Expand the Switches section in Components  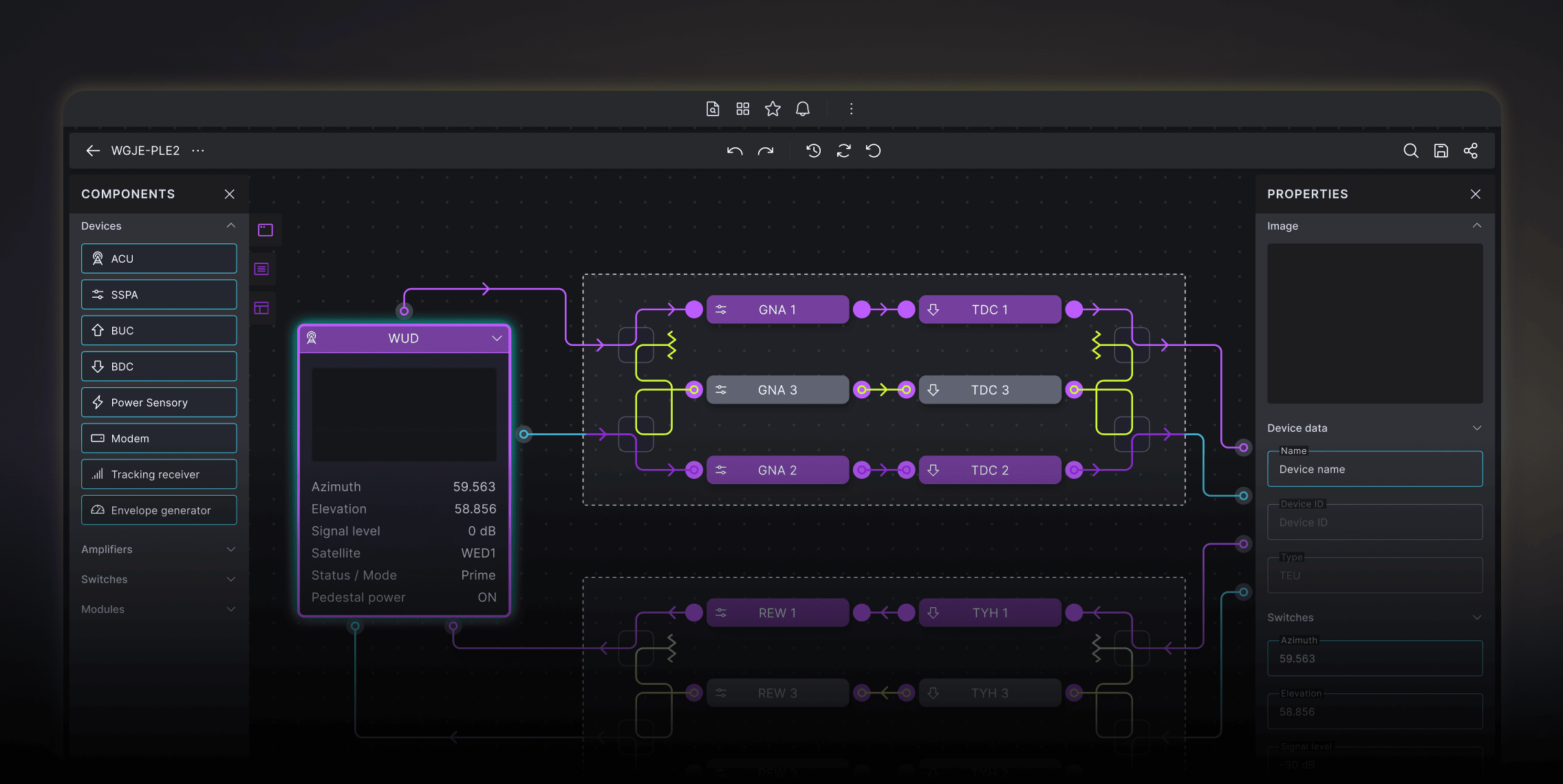[x=231, y=579]
